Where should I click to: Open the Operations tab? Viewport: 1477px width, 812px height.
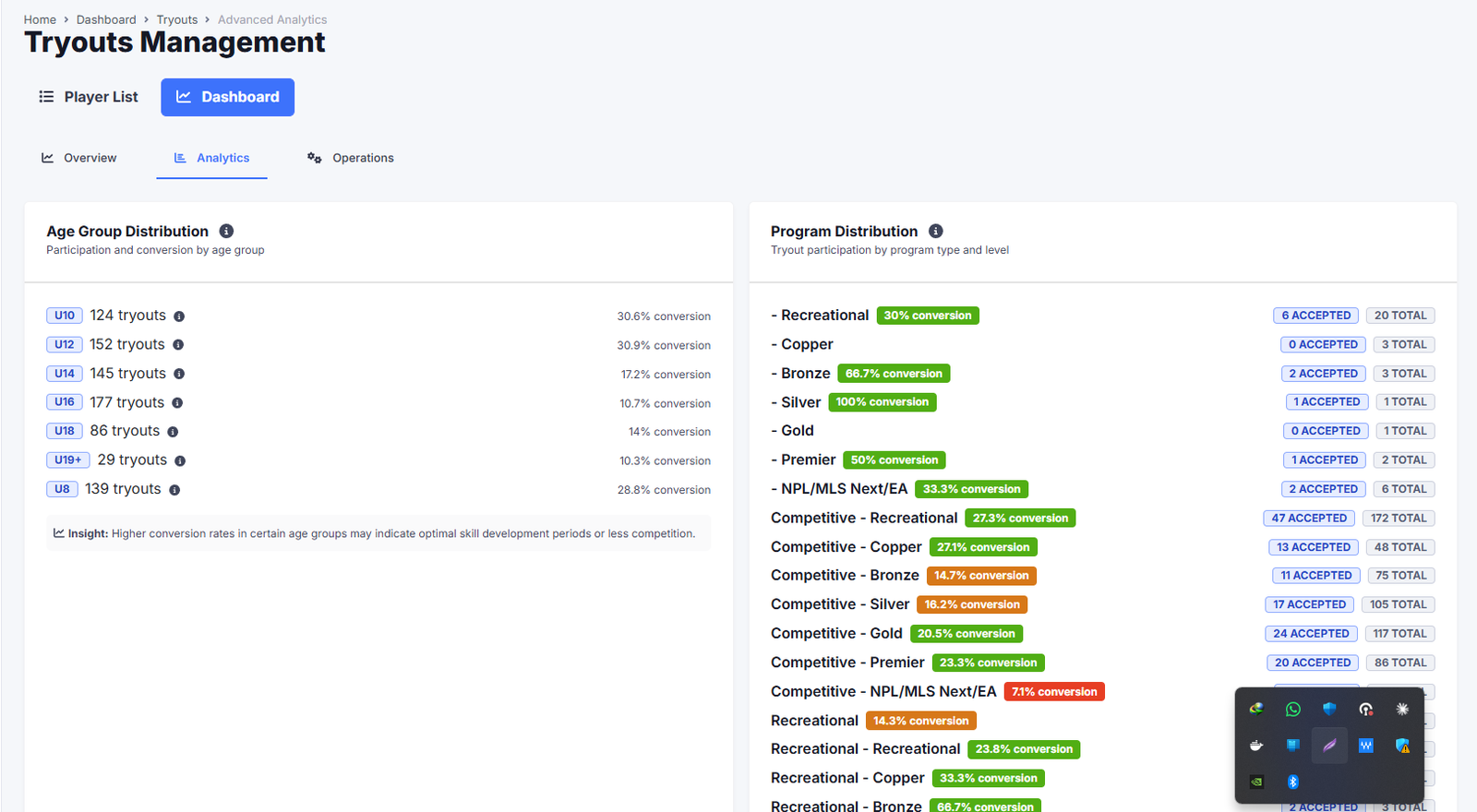(x=351, y=158)
